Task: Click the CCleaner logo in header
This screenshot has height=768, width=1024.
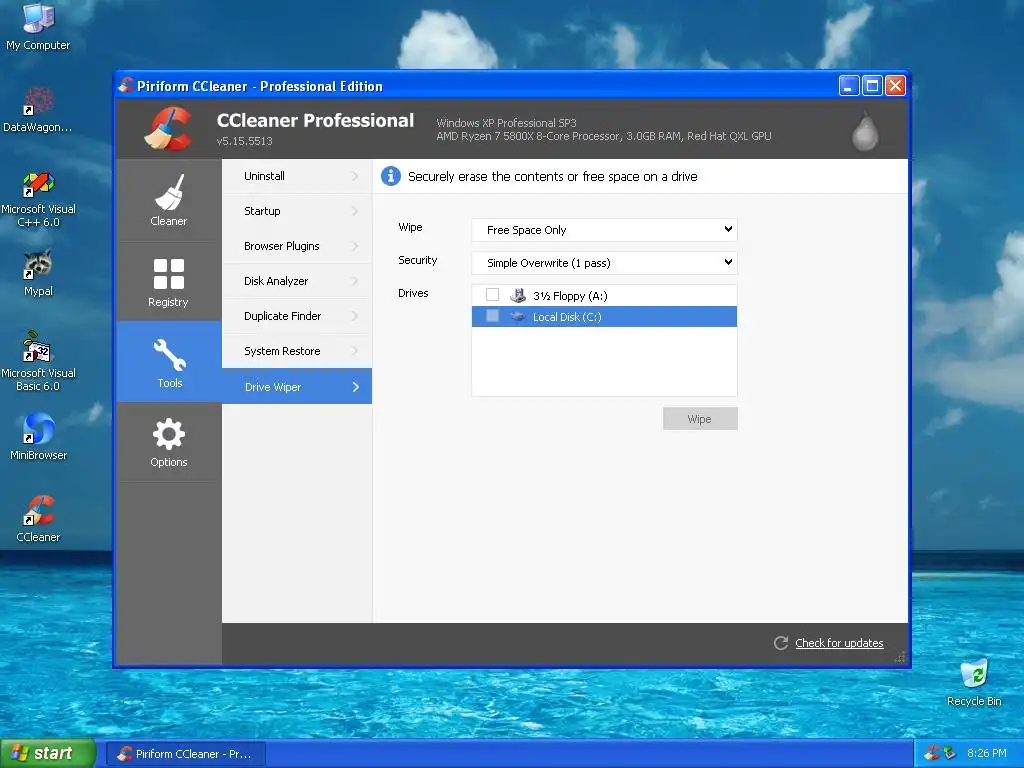Action: [168, 129]
